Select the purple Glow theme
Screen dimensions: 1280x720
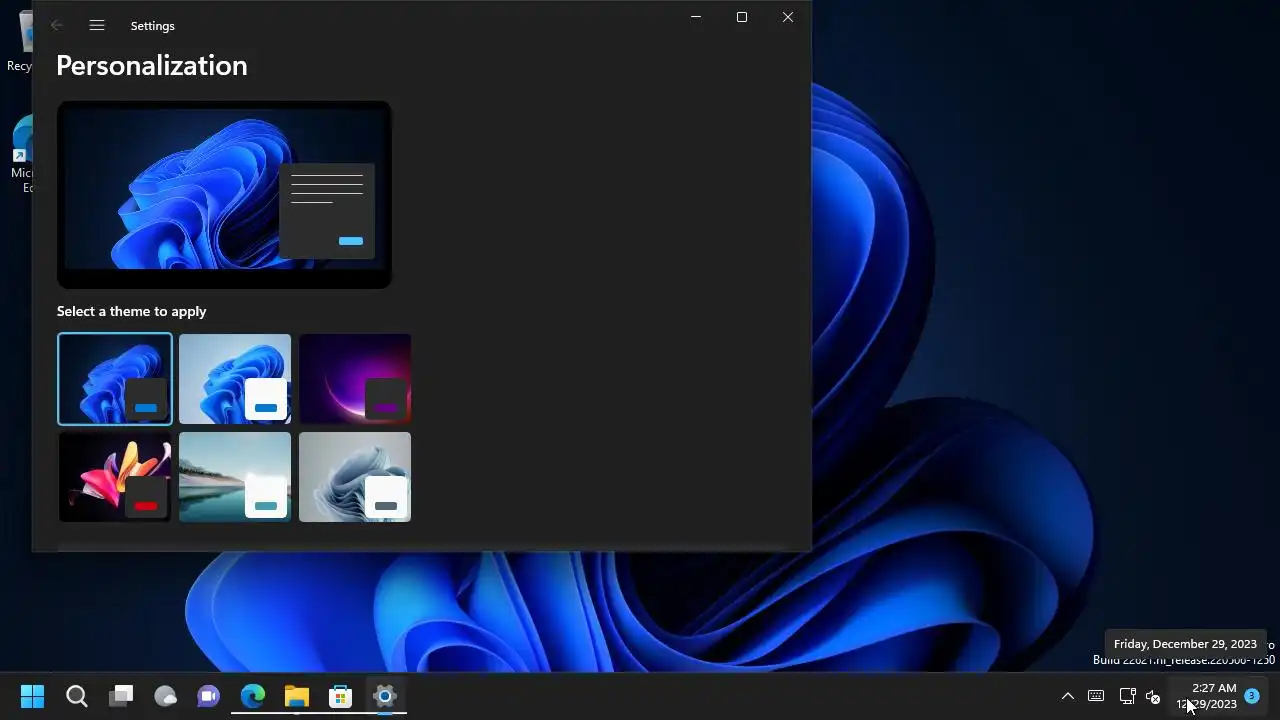pyautogui.click(x=355, y=379)
